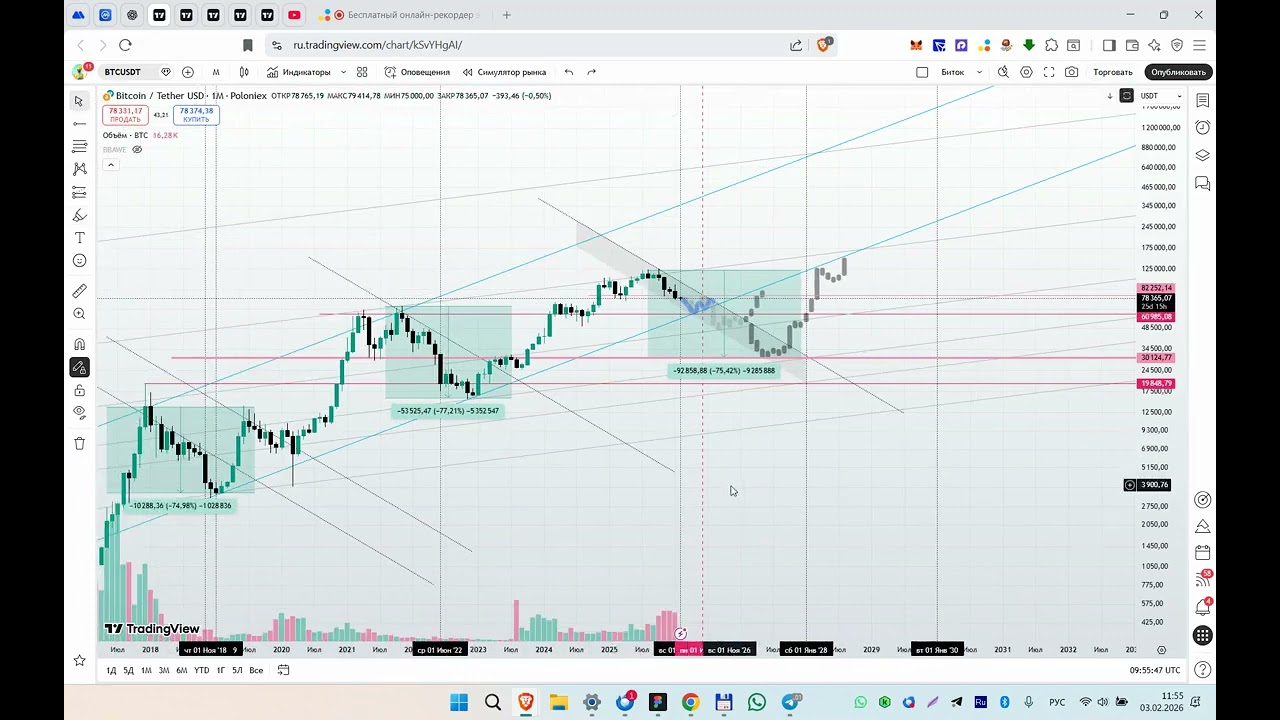Click the Оповещения alerts button
This screenshot has width=1280, height=720.
coord(417,72)
